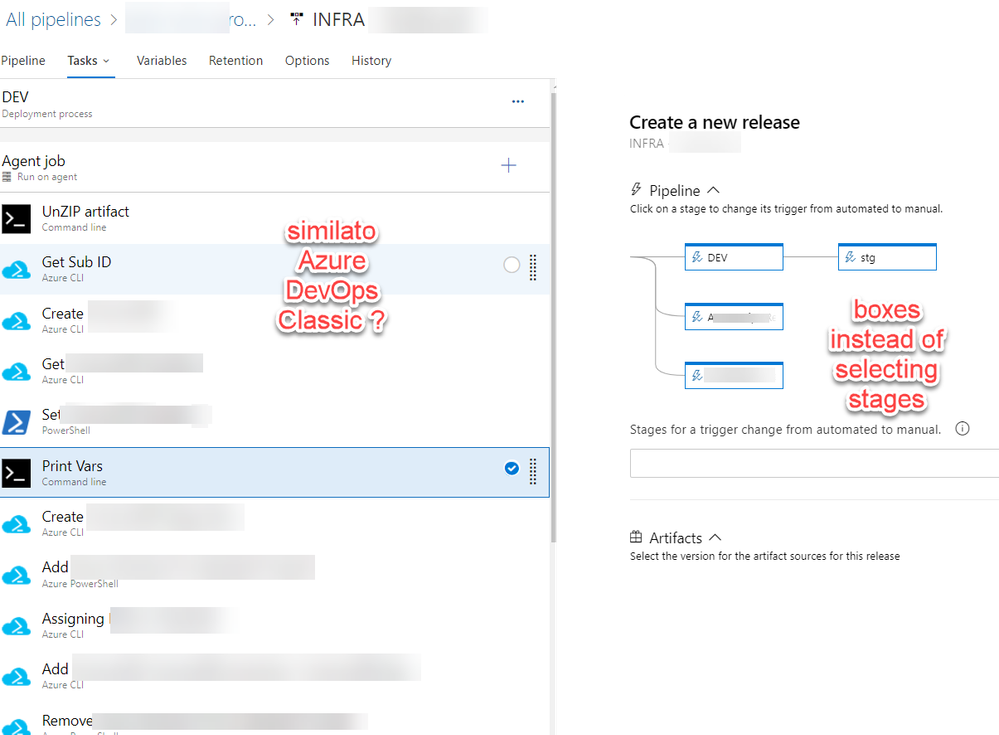Click the Print Vars command line icon
Image resolution: width=999 pixels, height=735 pixels.
tap(16, 473)
